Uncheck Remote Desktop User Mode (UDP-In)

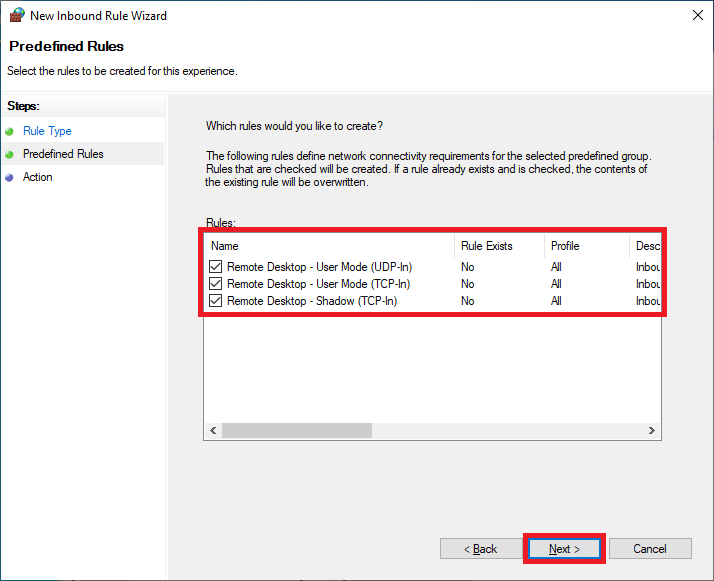click(215, 266)
